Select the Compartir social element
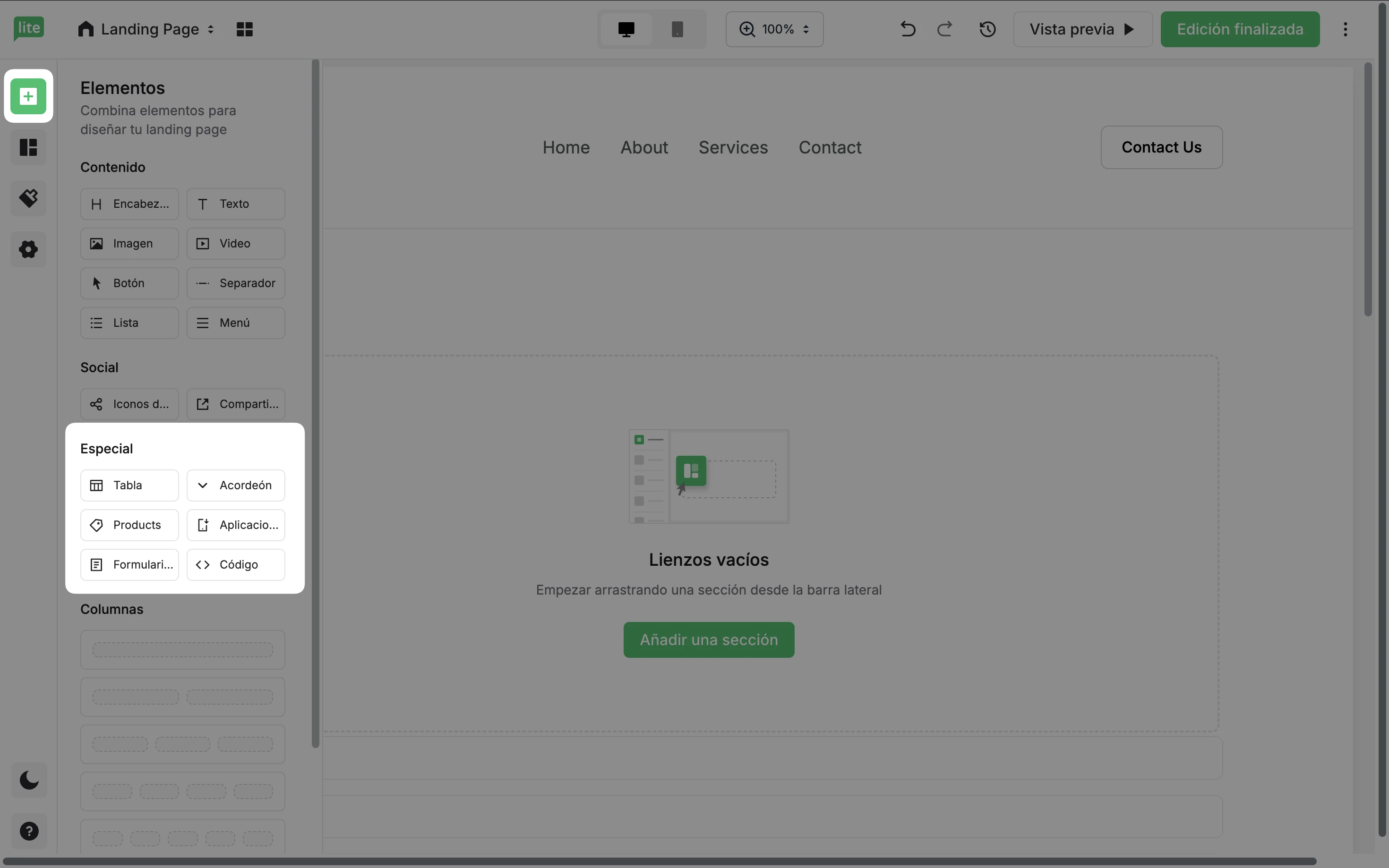 pyautogui.click(x=235, y=404)
